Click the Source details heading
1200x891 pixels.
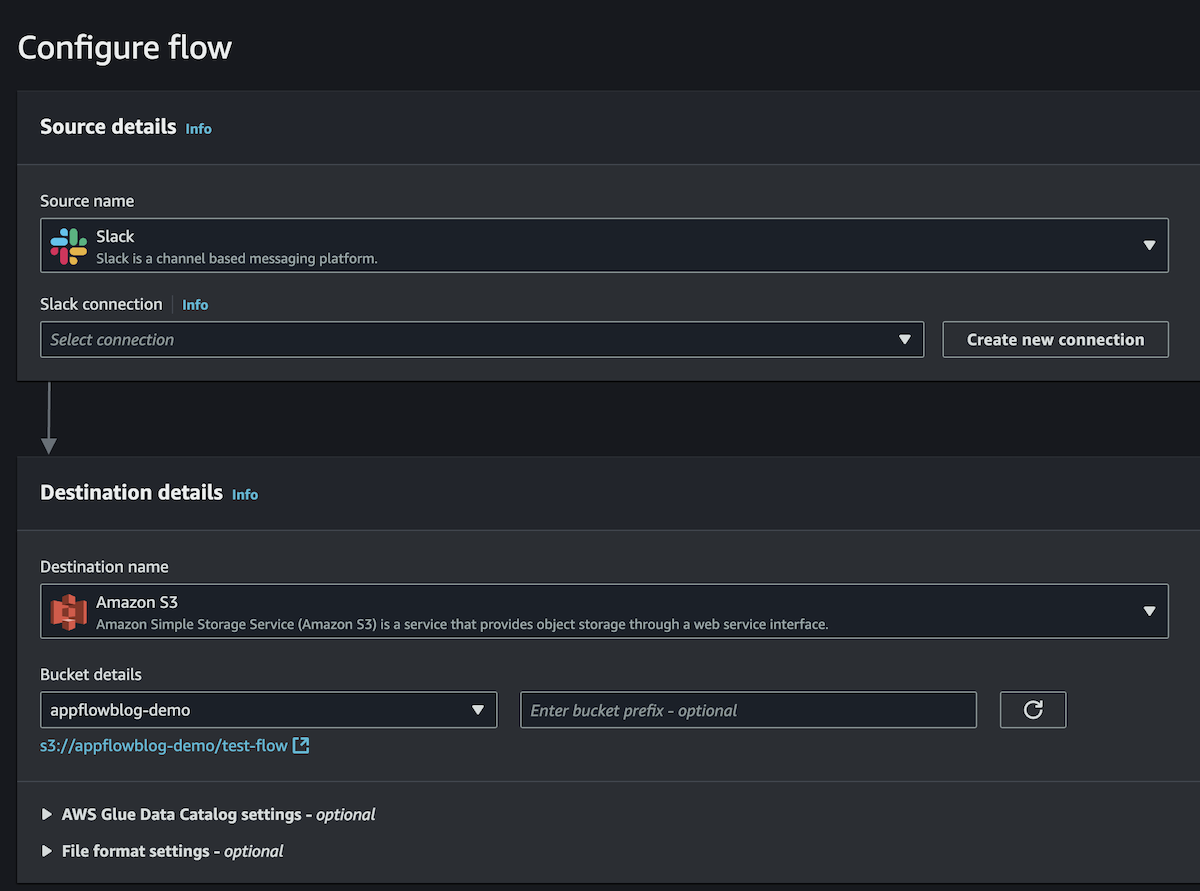(x=108, y=127)
